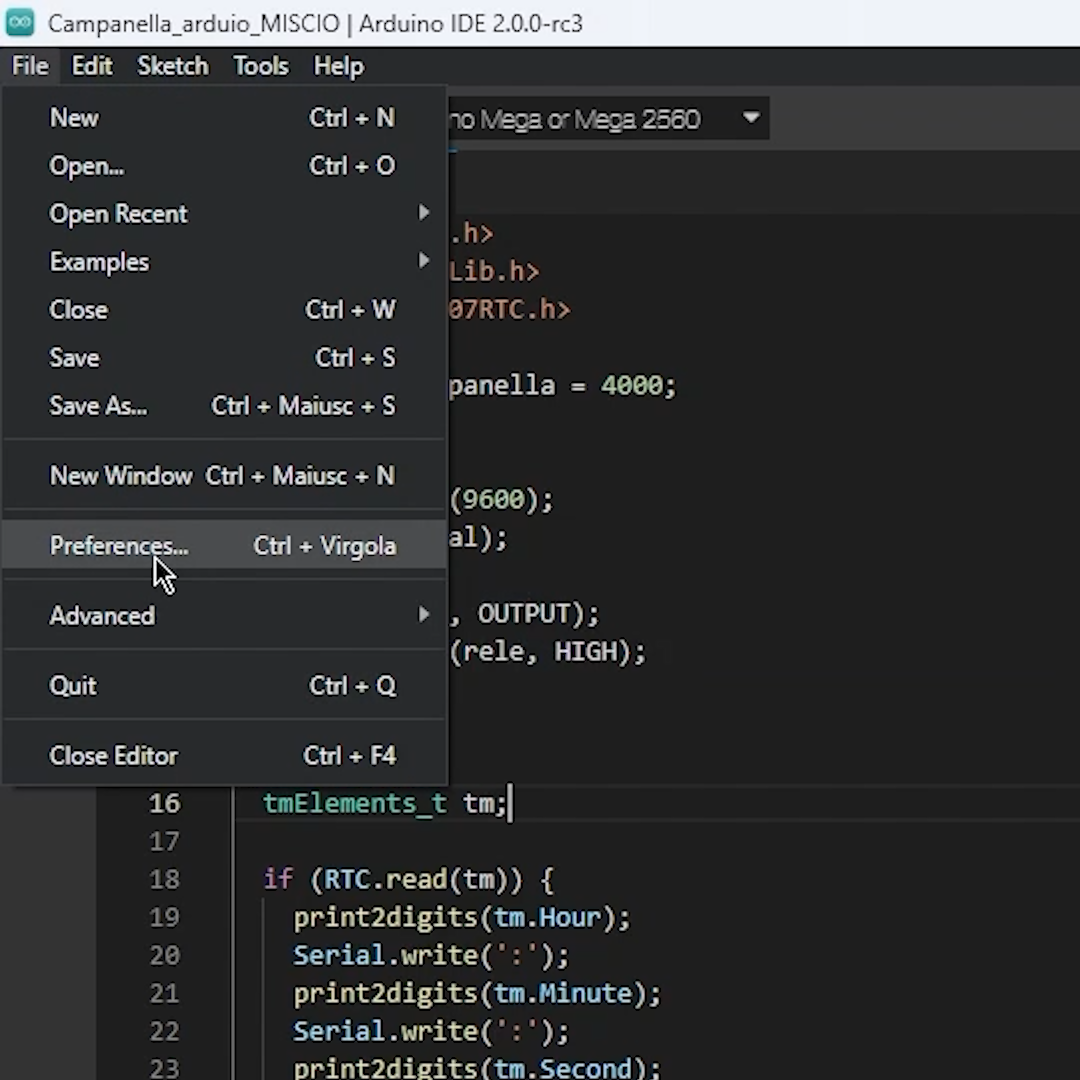
Task: Choose New from the File menu
Action: (x=224, y=118)
